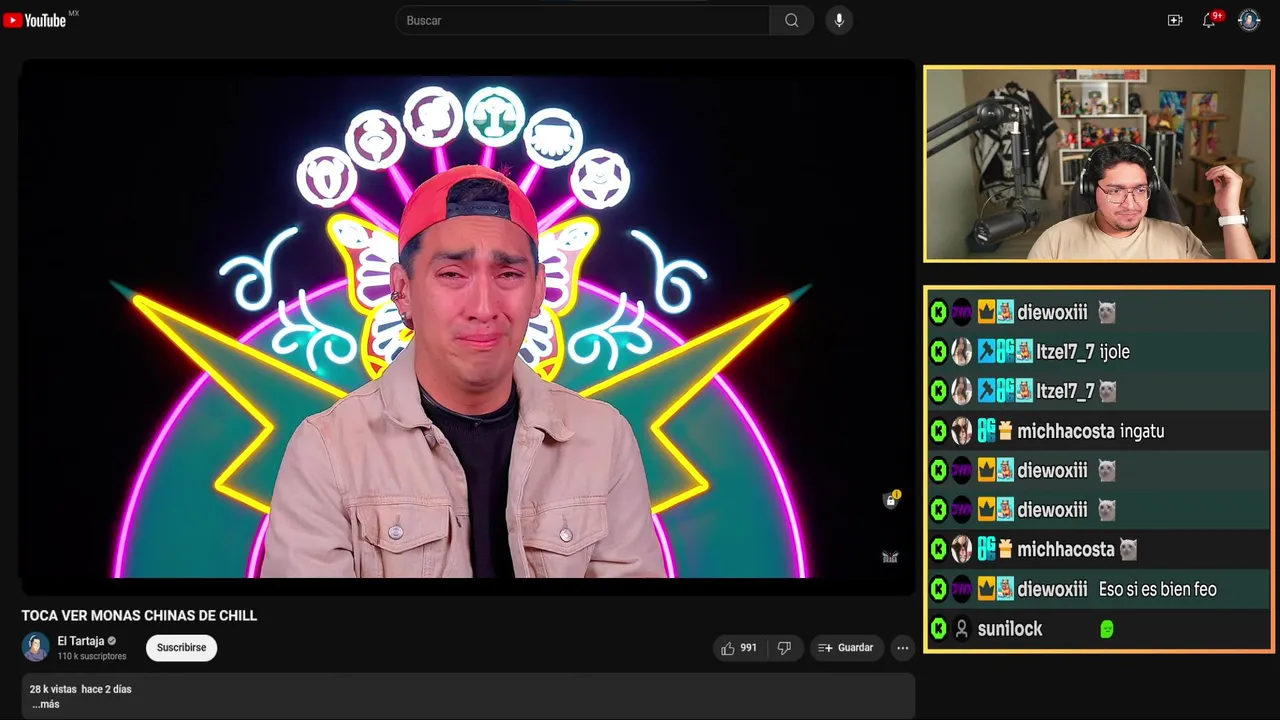Click the OG badge on michhacosta ingatu row
The height and width of the screenshot is (720, 1280).
[986, 431]
